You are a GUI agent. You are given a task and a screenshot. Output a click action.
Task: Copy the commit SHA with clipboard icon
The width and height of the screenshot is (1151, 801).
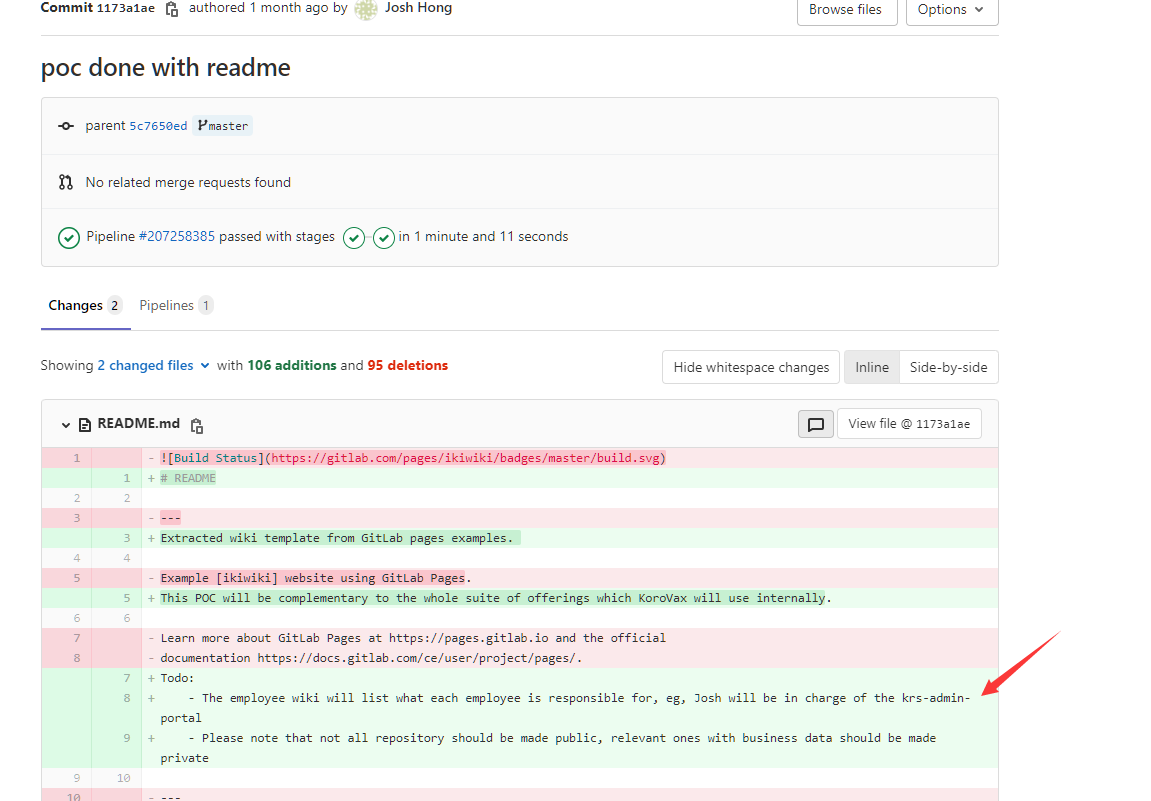172,9
